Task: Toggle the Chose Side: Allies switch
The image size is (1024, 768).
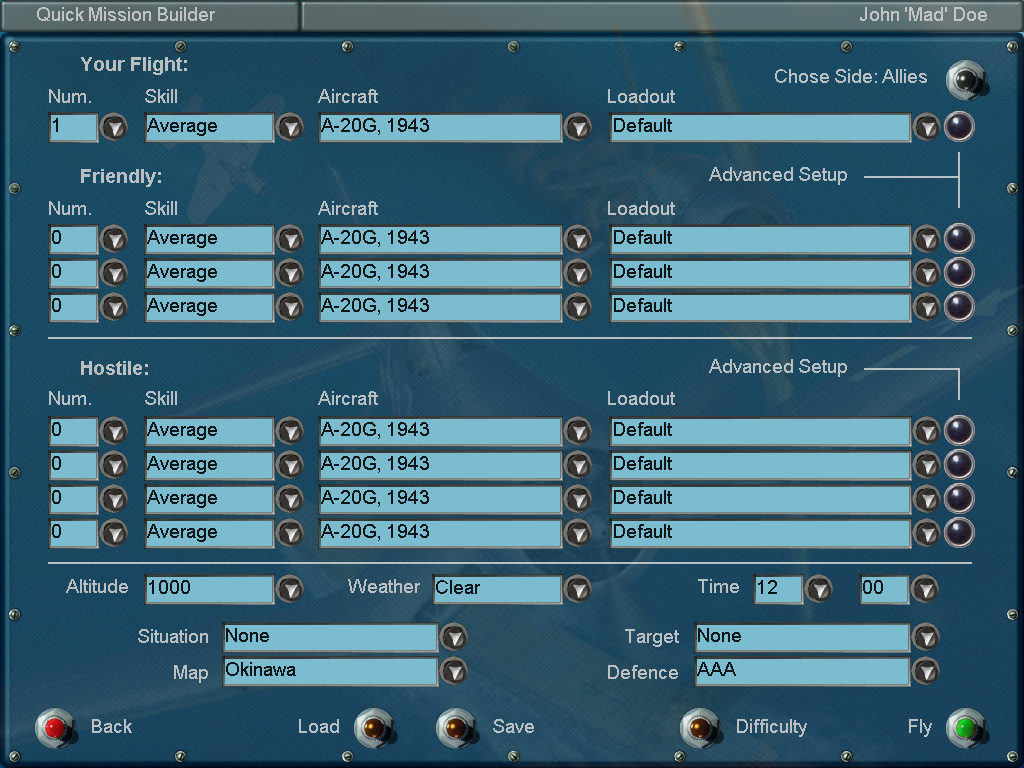Action: coord(966,80)
